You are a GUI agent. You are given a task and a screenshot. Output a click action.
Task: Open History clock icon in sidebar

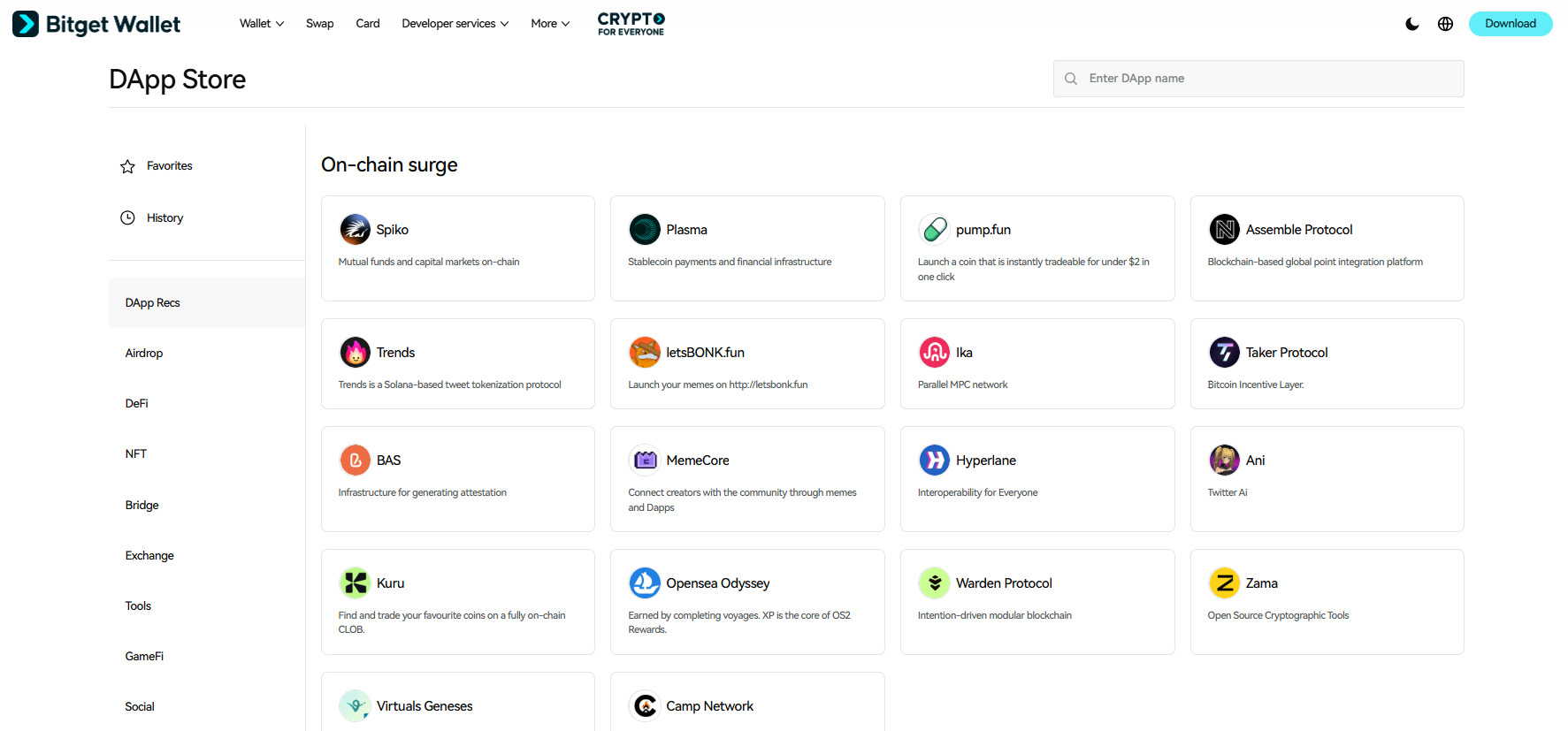coord(127,218)
